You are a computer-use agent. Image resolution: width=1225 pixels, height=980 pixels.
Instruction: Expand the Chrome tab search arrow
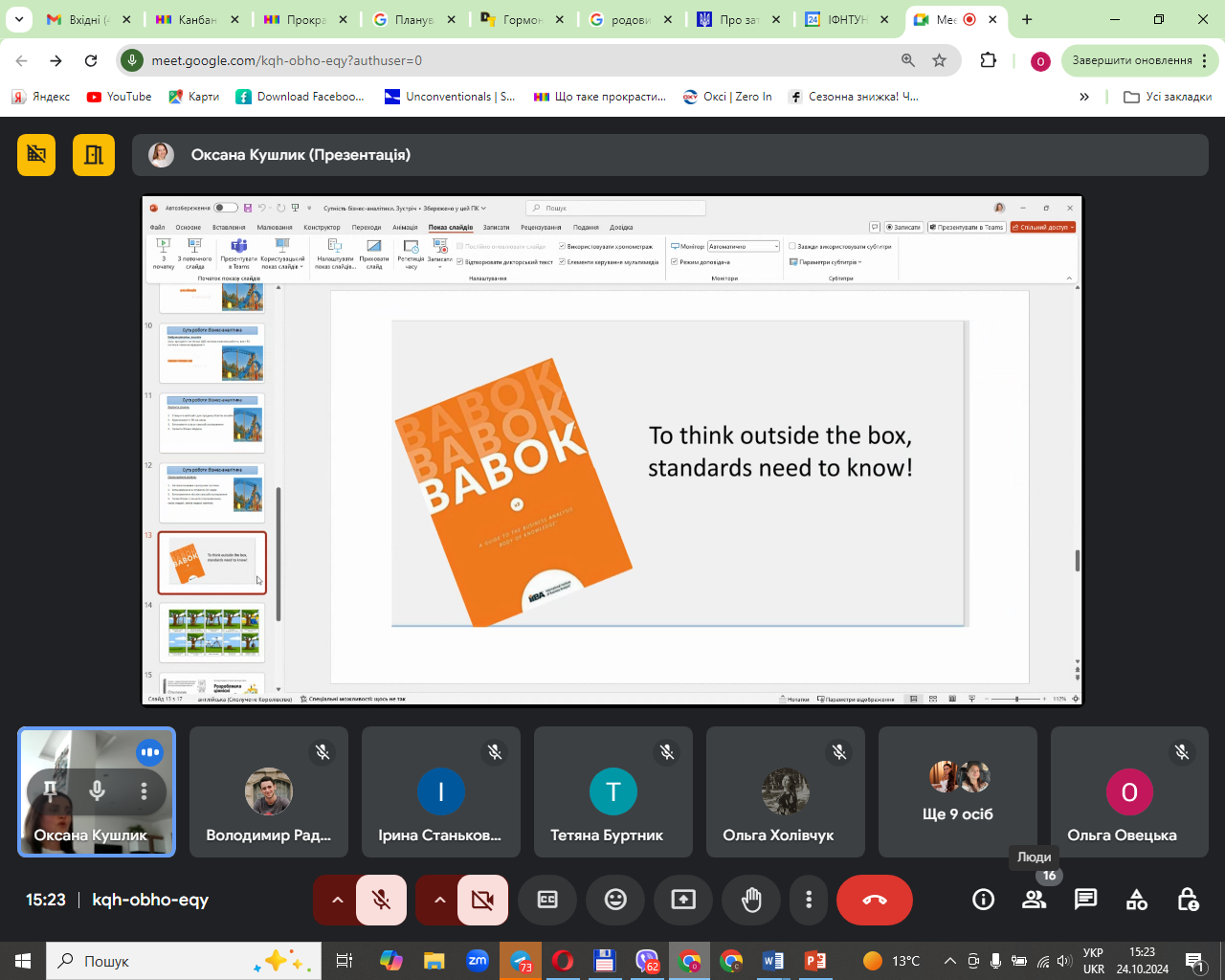[18, 19]
